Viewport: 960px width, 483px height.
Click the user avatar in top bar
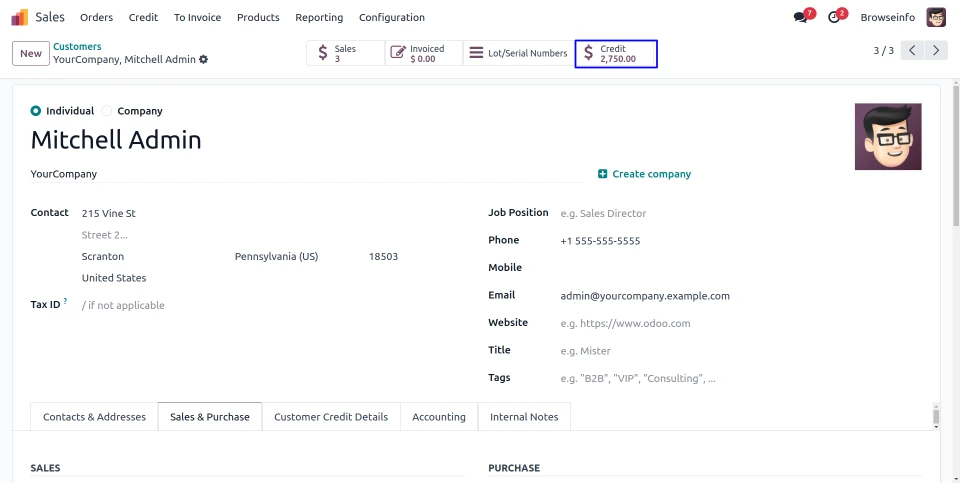click(936, 17)
